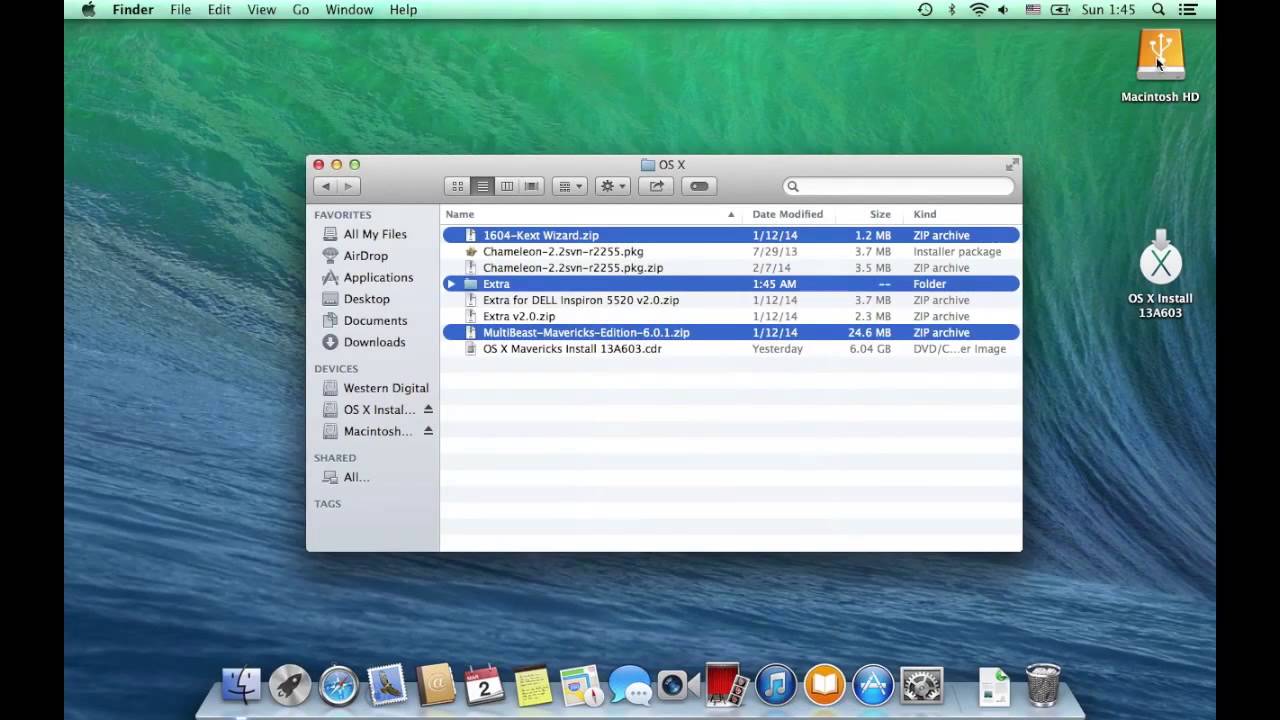1280x720 pixels.
Task: Switch Finder to icon view
Action: tap(458, 186)
